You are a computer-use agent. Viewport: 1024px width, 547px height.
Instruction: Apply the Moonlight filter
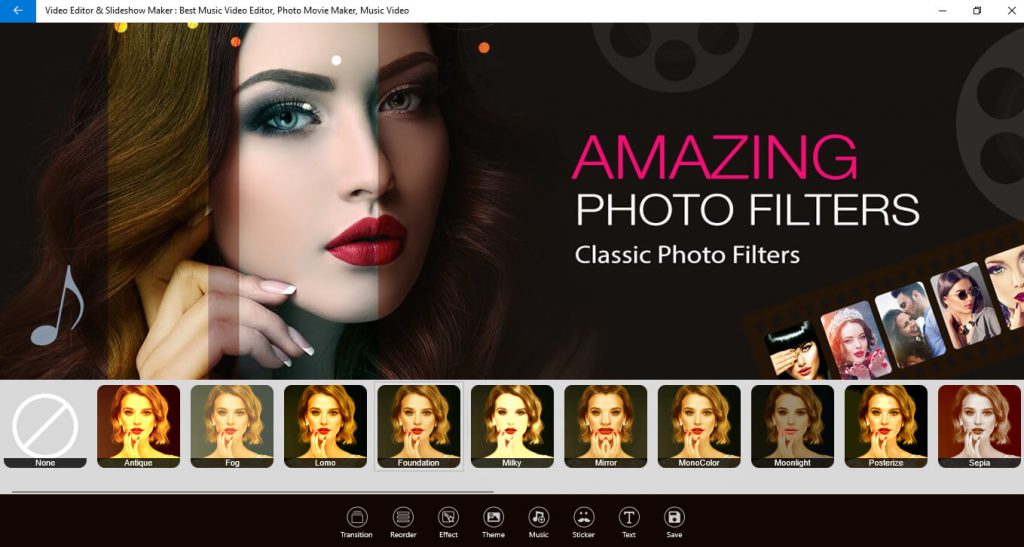(792, 426)
